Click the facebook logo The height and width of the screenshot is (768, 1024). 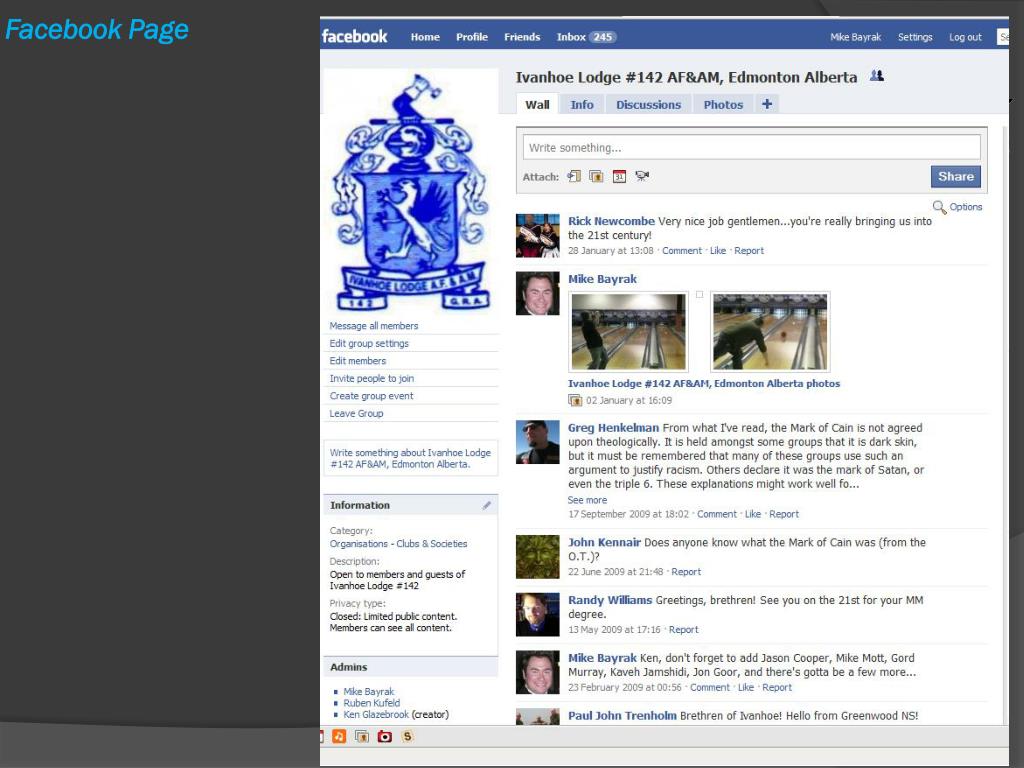coord(355,37)
